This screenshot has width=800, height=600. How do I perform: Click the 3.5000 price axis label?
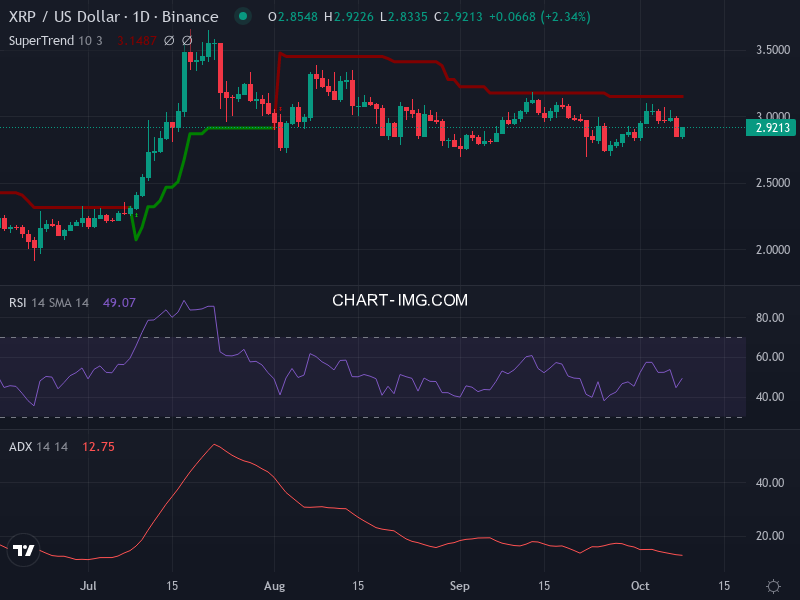pyautogui.click(x=772, y=48)
